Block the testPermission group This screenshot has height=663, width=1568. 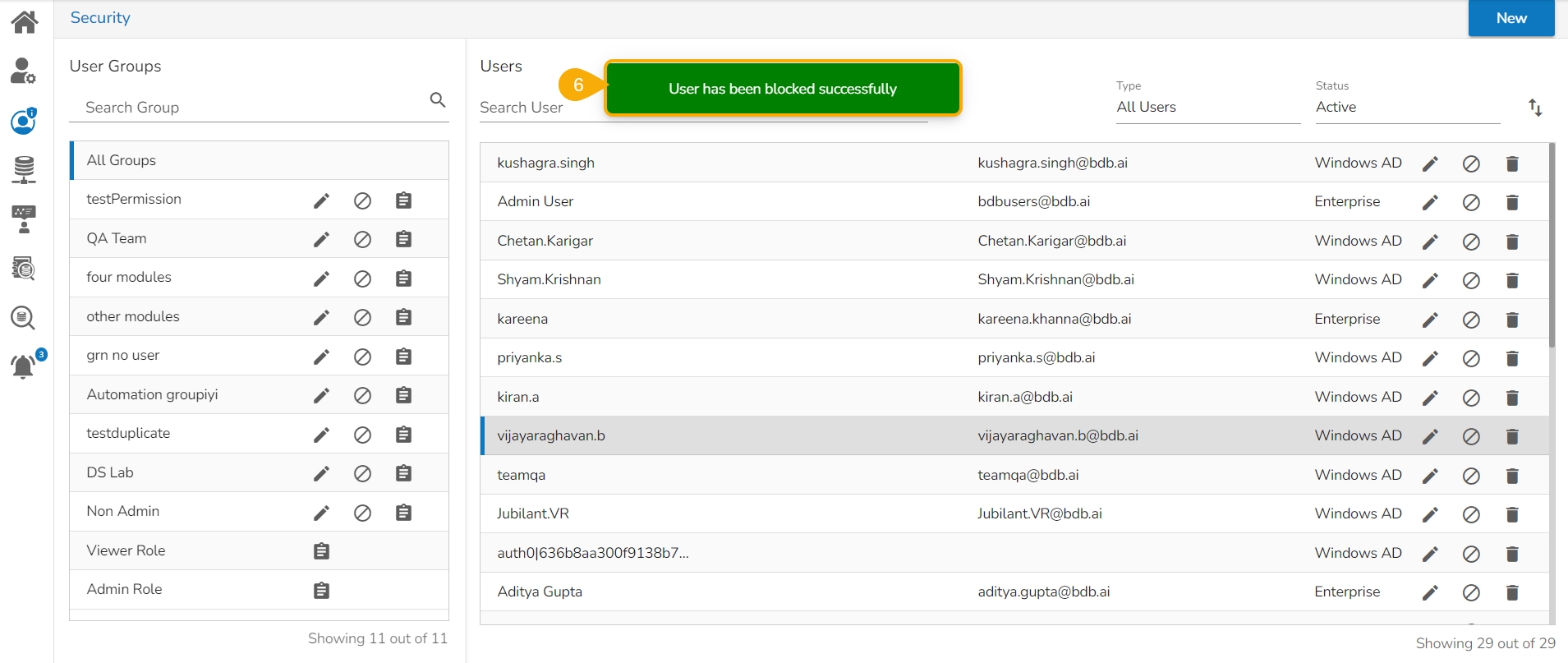(x=362, y=201)
